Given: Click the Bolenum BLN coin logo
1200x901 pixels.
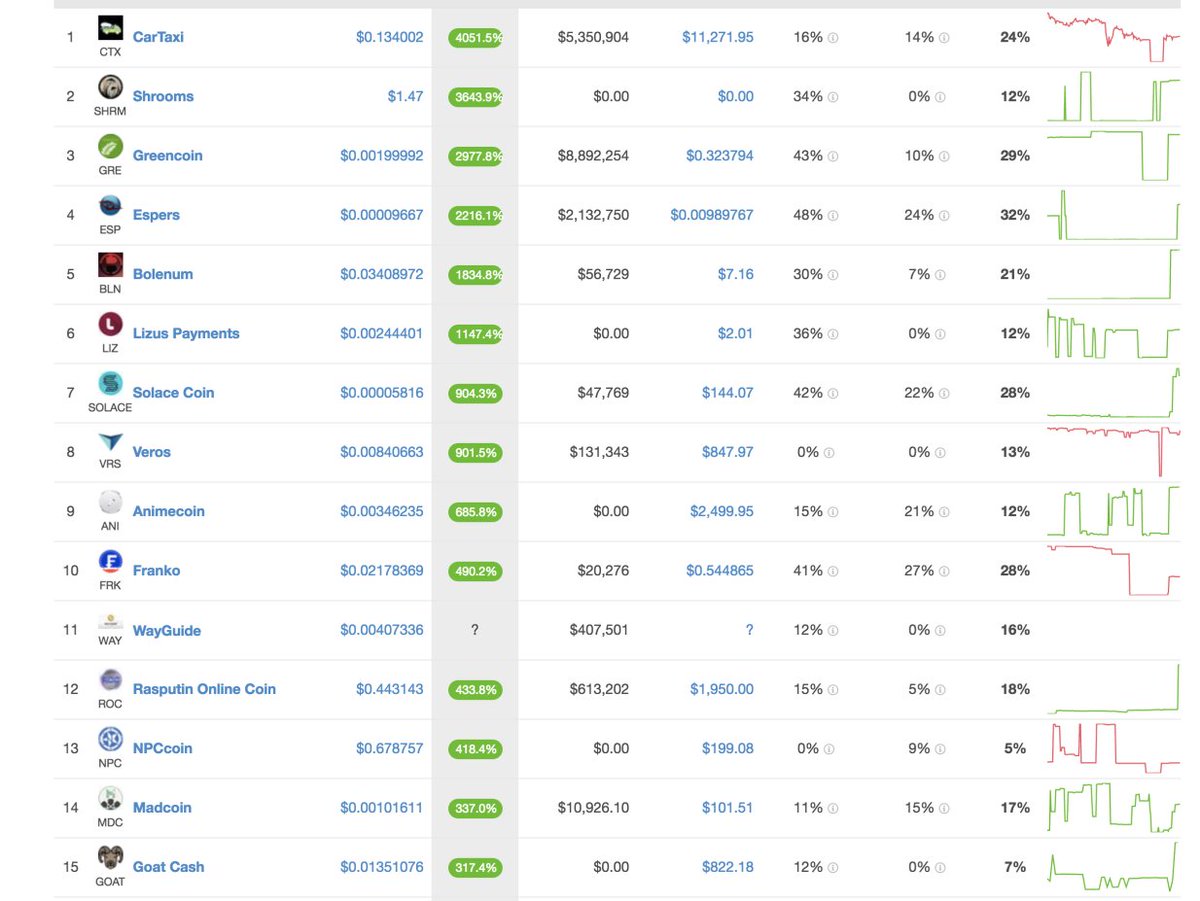Looking at the screenshot, I should [x=110, y=265].
